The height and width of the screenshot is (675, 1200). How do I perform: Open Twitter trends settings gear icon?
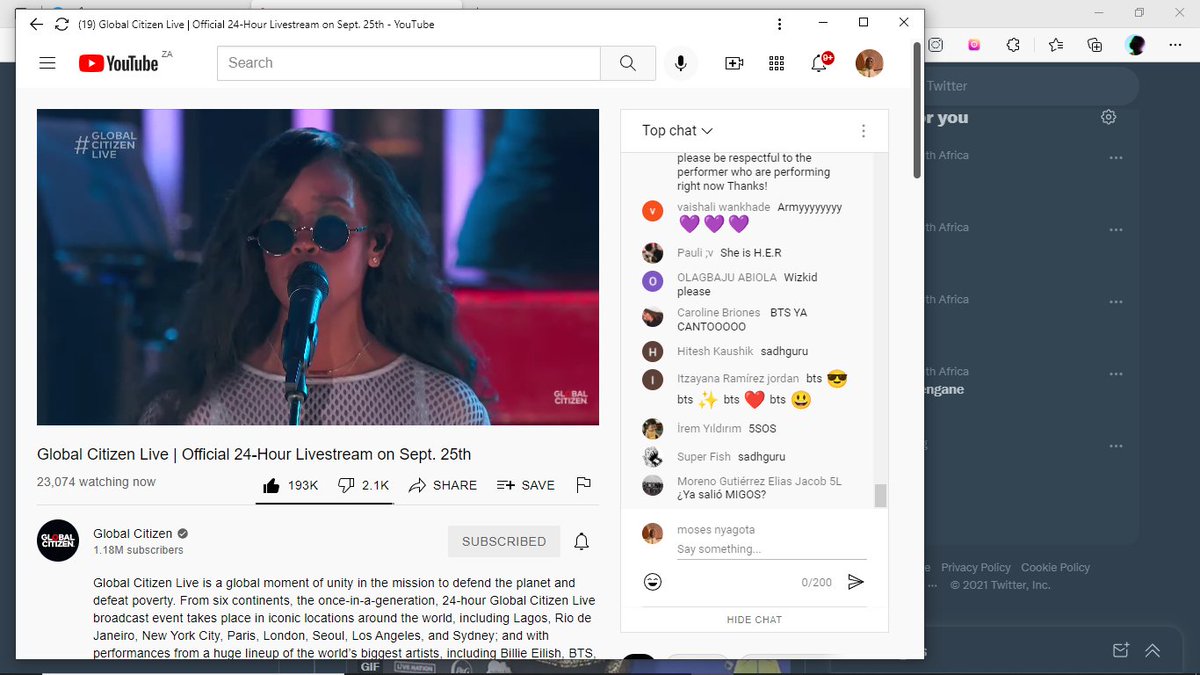point(1108,117)
